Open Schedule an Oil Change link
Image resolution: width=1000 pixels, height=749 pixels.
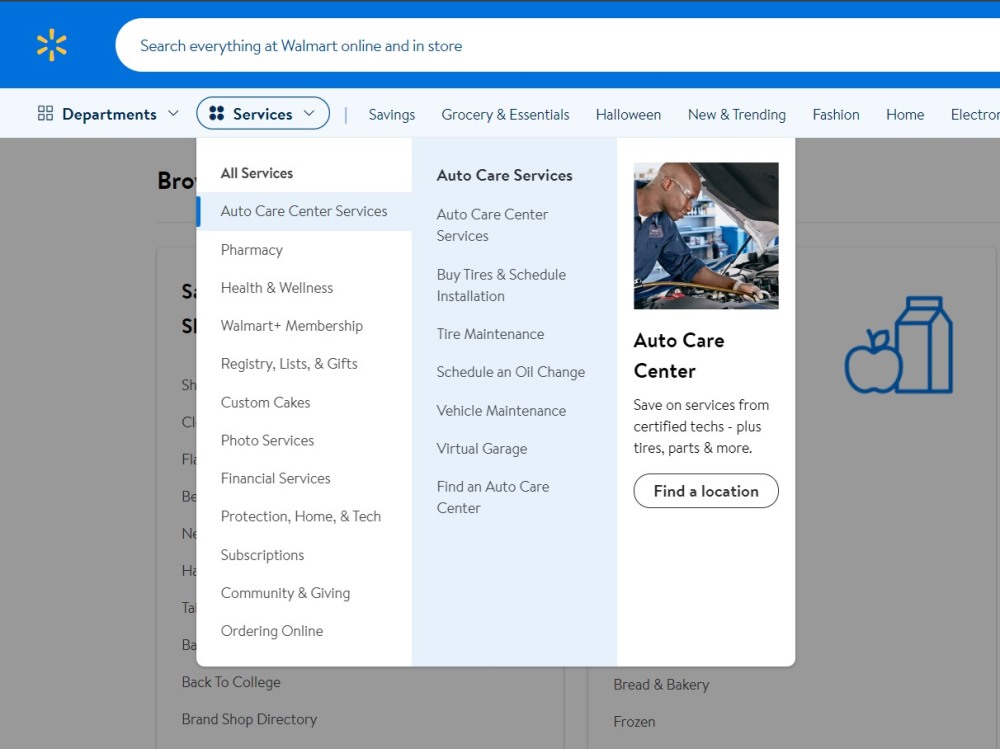point(510,372)
